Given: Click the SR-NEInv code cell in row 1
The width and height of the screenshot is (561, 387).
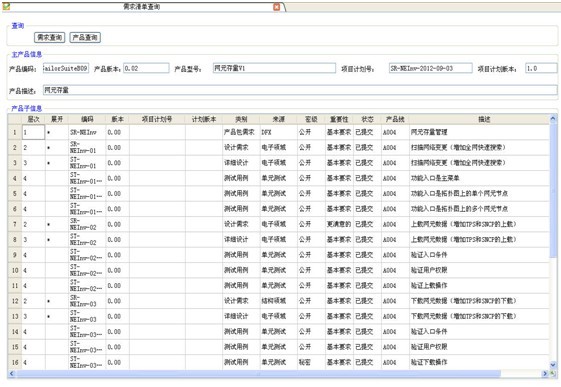Looking at the screenshot, I should point(87,132).
